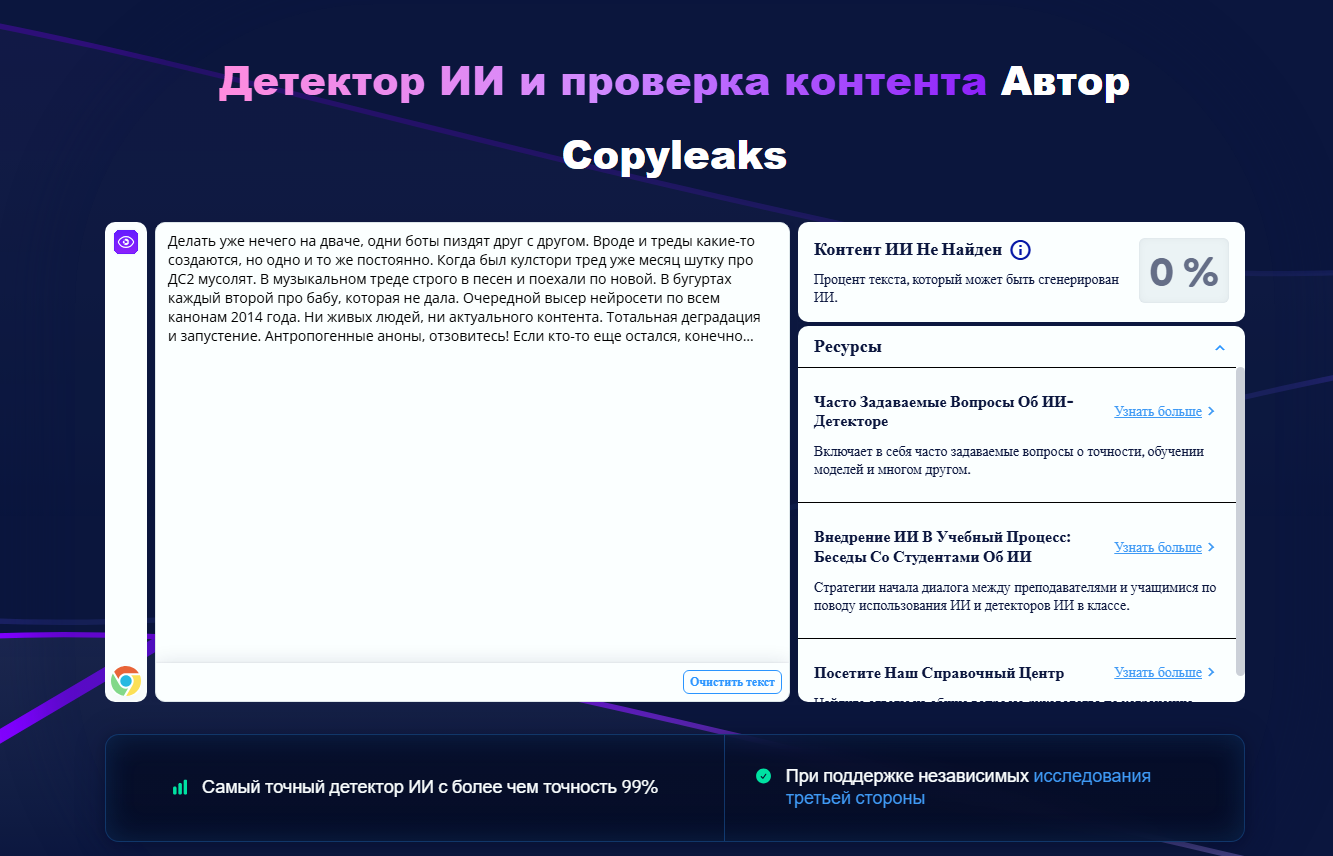Open the "исследования третьей стороны" link

[968, 787]
